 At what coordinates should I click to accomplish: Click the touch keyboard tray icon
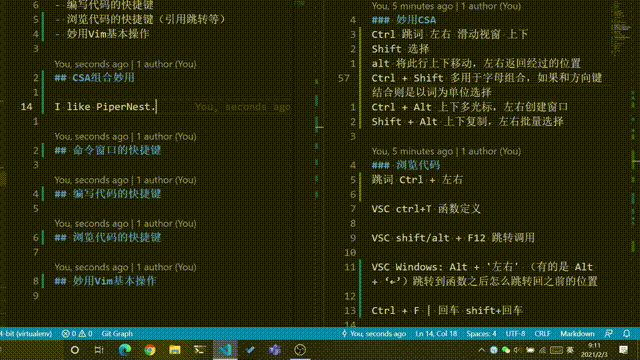556,350
